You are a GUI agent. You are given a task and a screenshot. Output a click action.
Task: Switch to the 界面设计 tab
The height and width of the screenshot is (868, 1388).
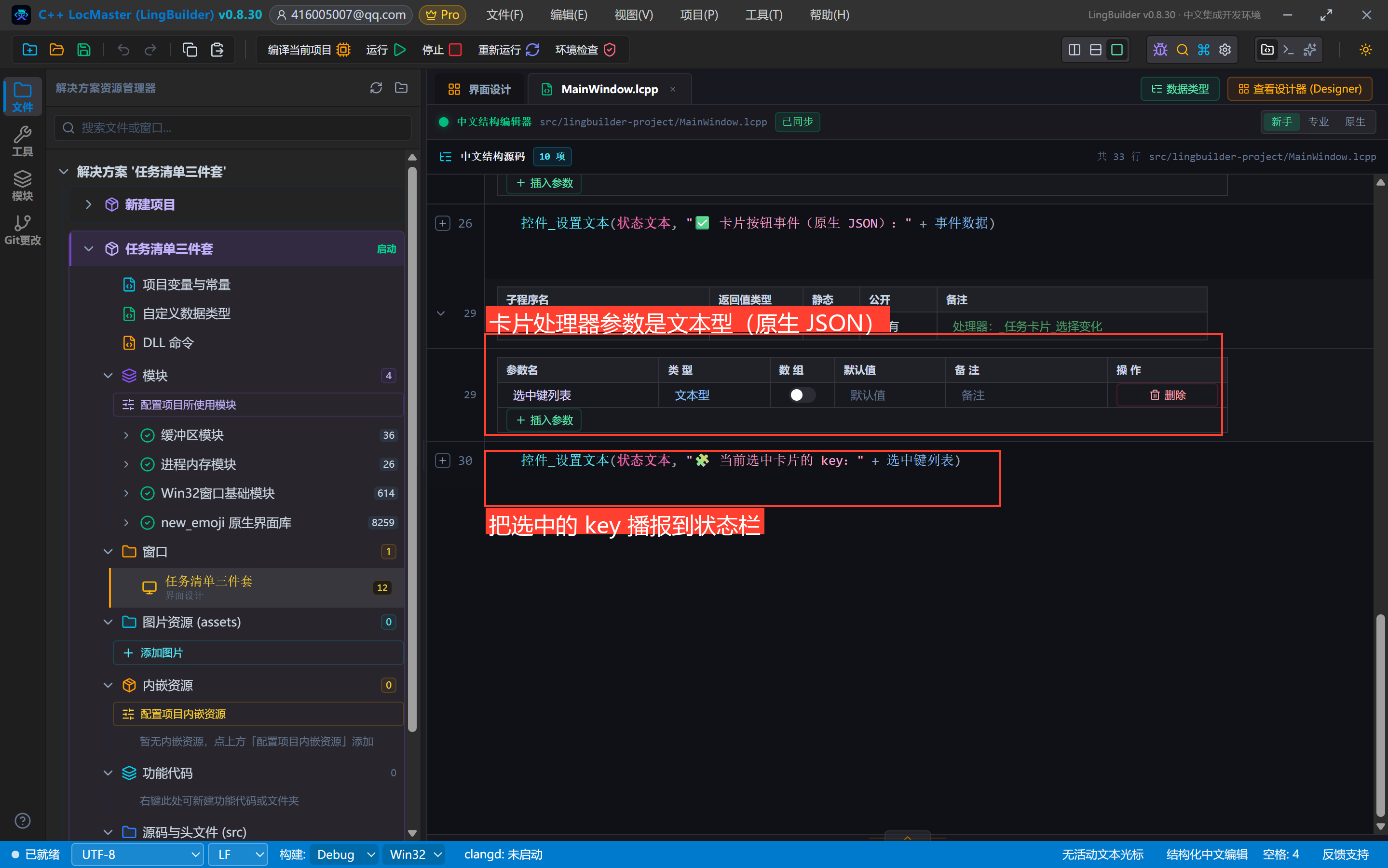coord(479,89)
